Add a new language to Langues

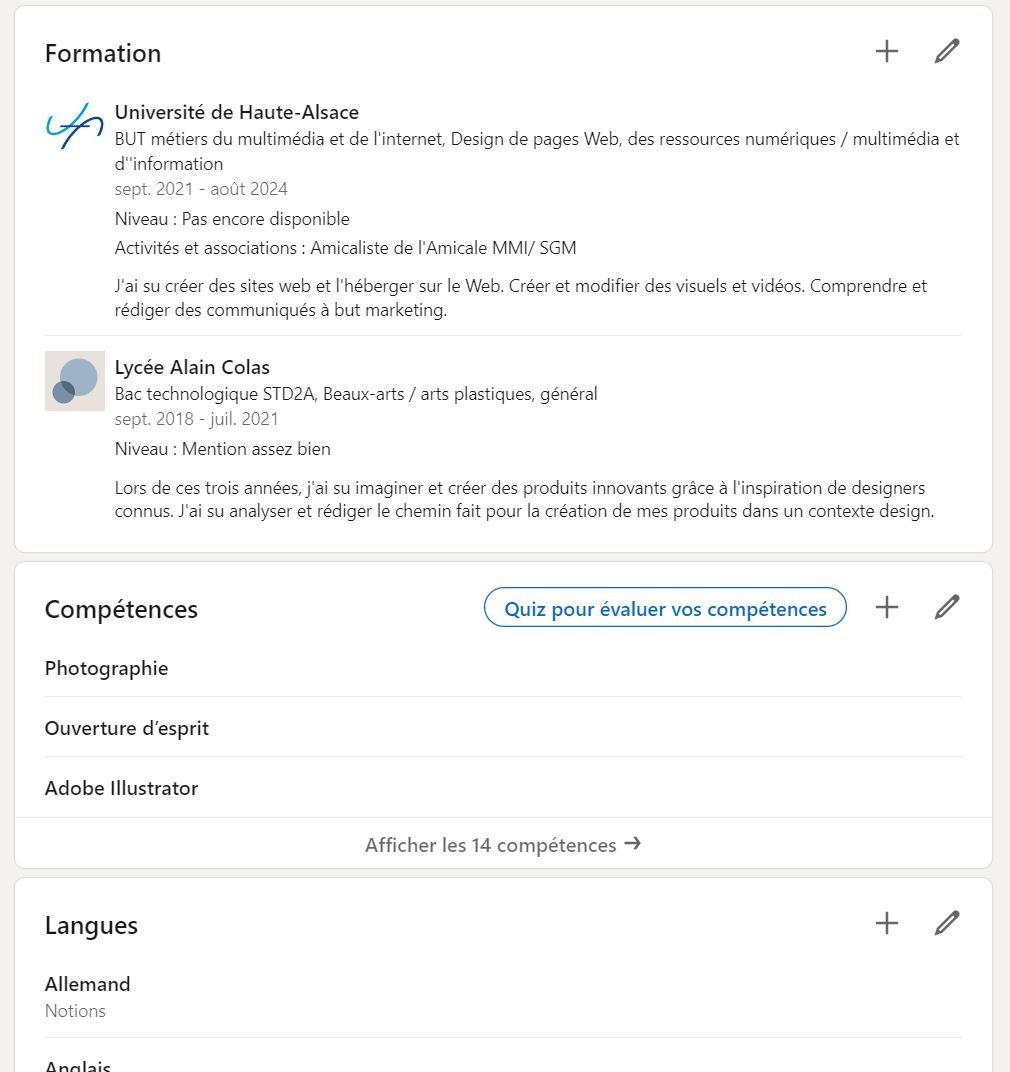pyautogui.click(x=886, y=923)
